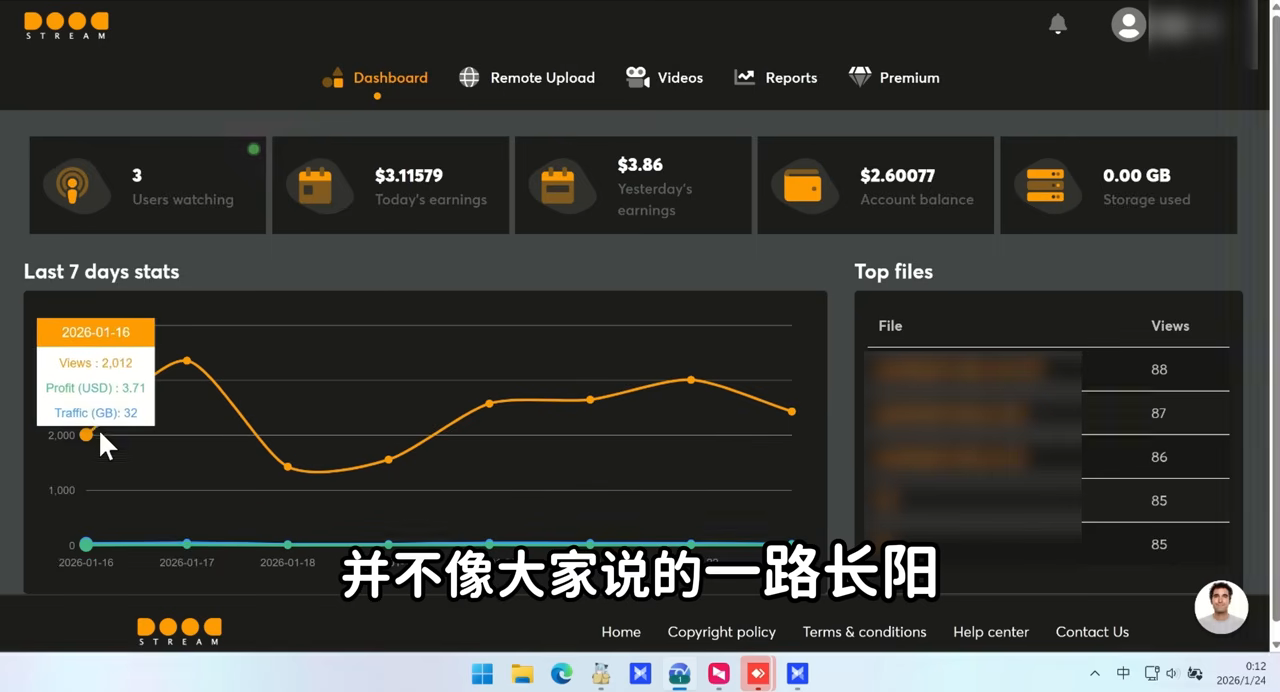
Task: Click "Views : 2,012" in the tooltip
Action: [96, 363]
